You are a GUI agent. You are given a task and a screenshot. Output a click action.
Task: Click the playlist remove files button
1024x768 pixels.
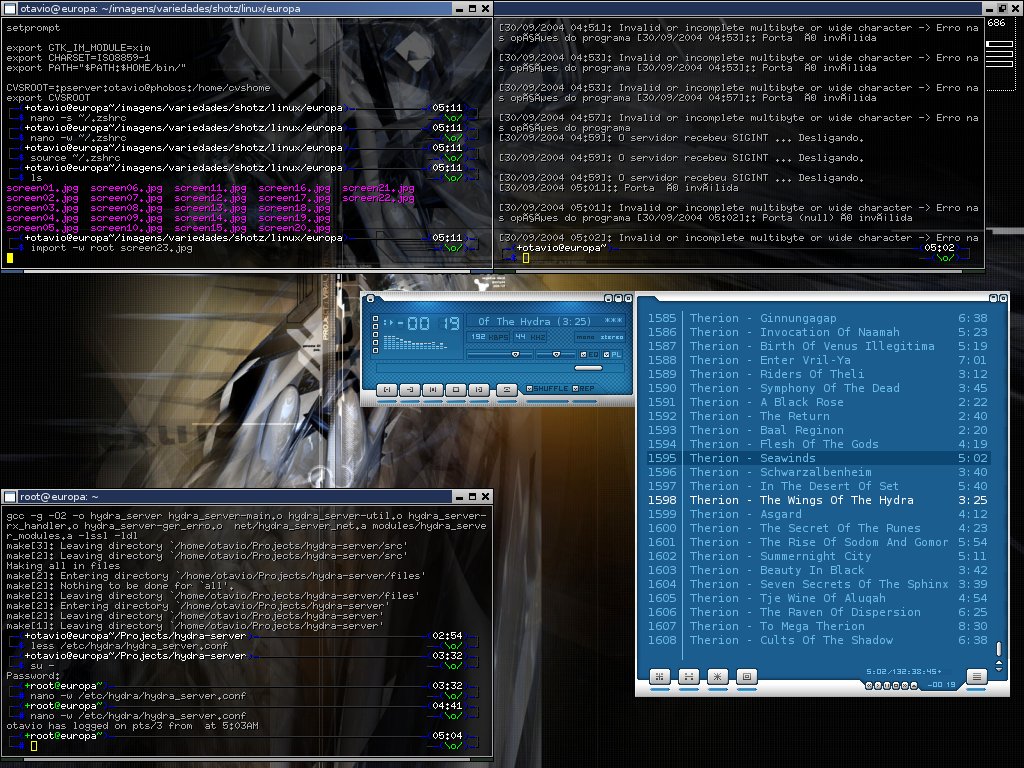point(688,676)
